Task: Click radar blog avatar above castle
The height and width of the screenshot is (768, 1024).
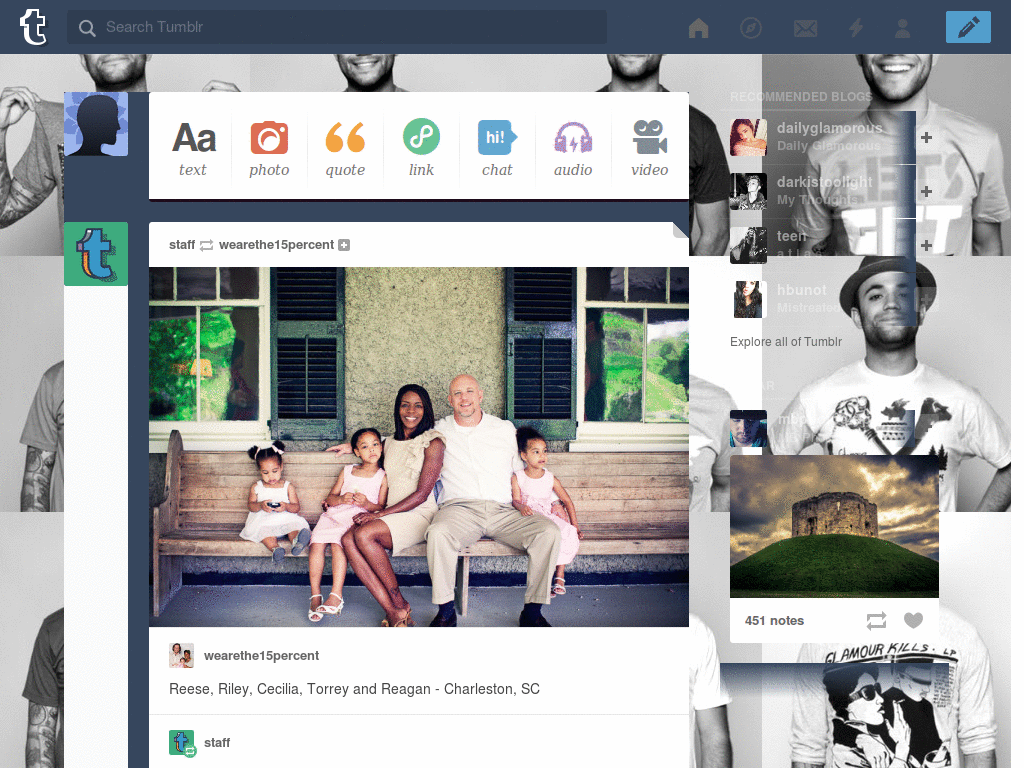Action: point(748,428)
